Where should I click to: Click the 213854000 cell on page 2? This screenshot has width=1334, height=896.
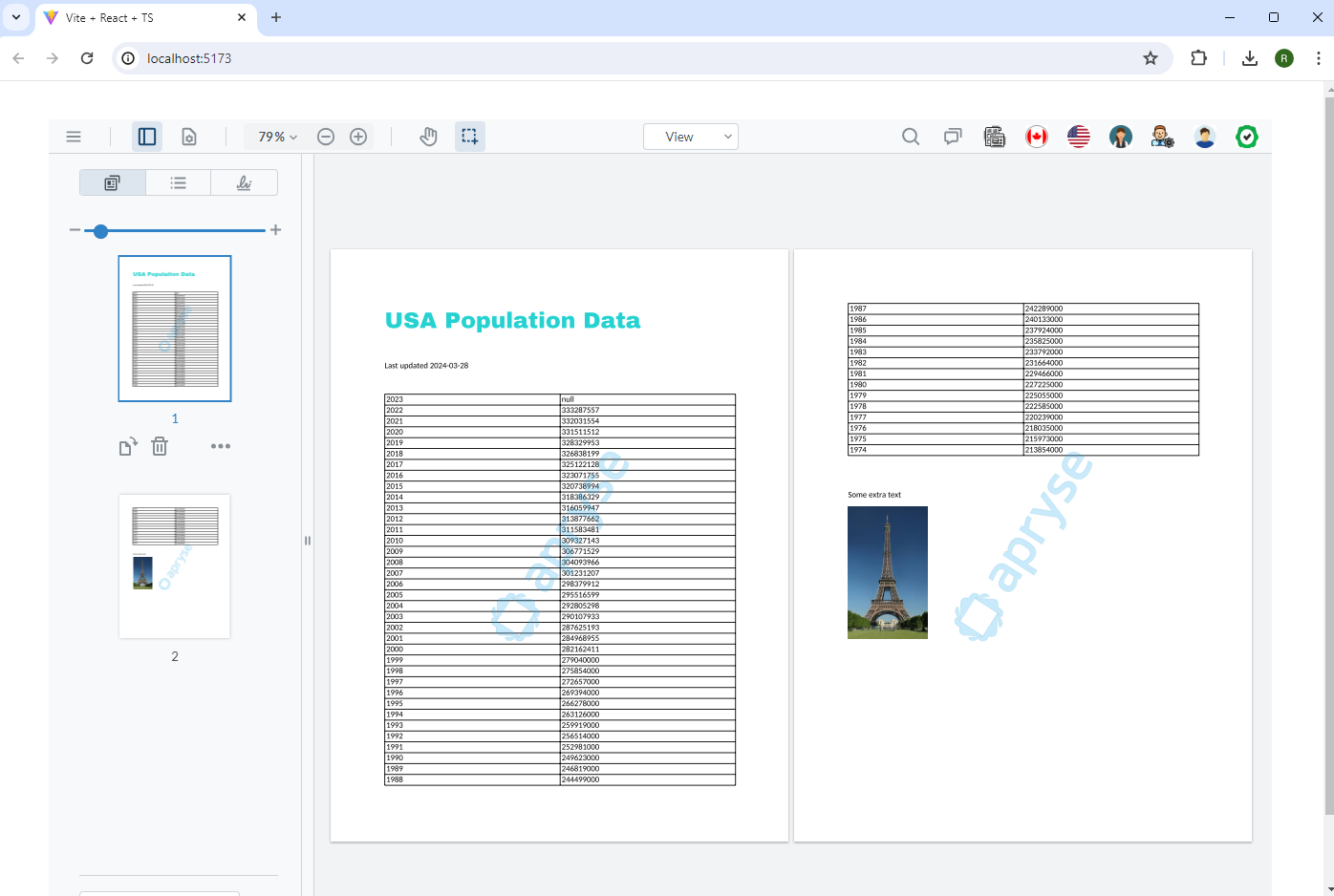pos(1111,450)
